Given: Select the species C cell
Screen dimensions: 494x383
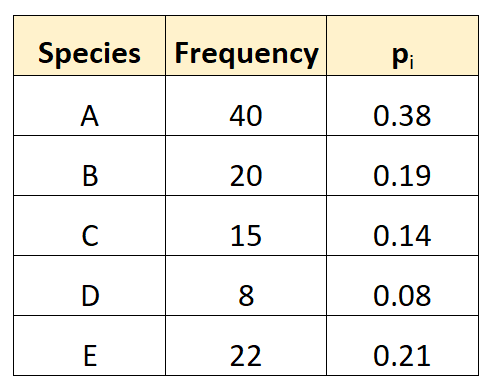Looking at the screenshot, I should click(x=89, y=226).
